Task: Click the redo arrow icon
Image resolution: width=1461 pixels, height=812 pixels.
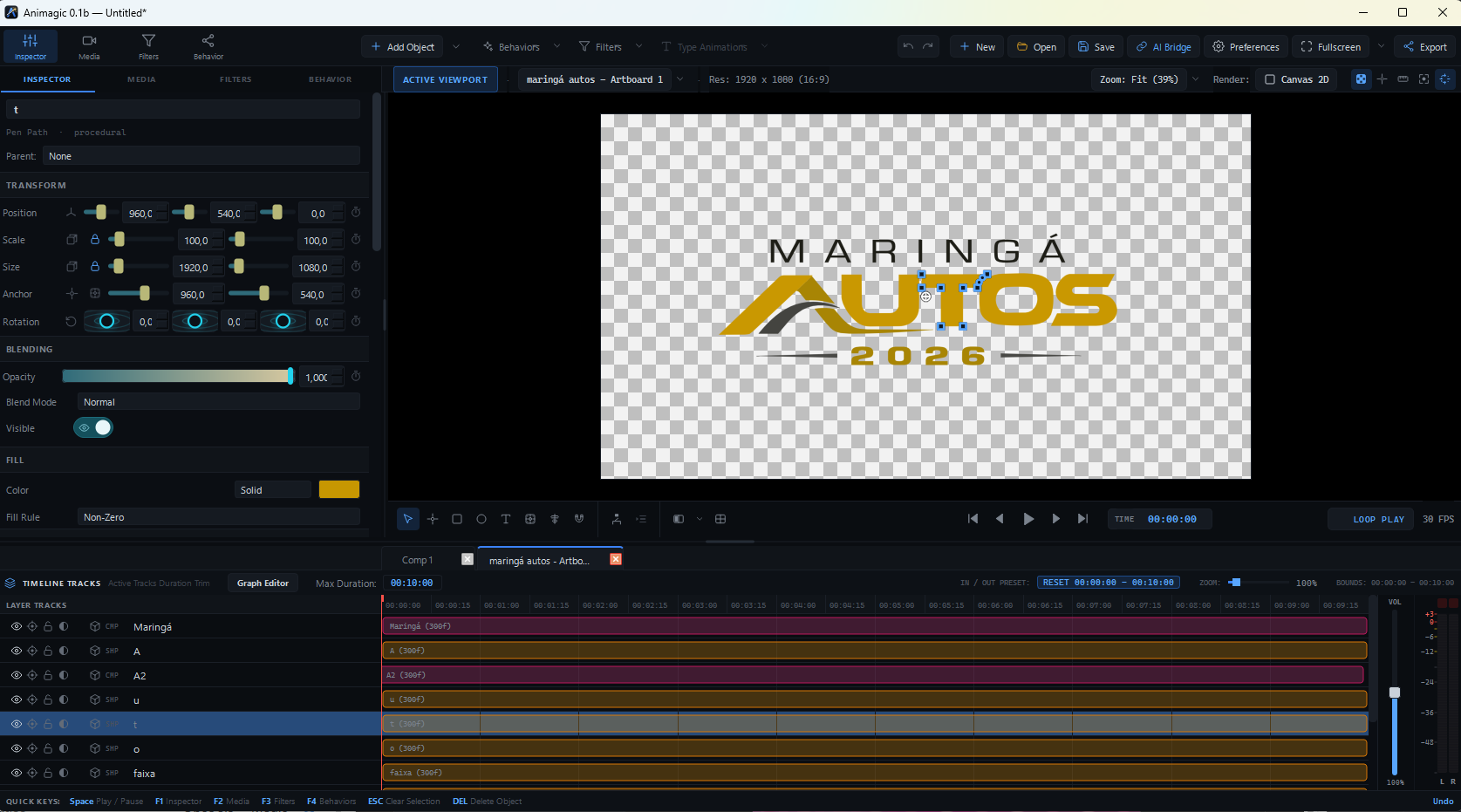Action: tap(928, 47)
